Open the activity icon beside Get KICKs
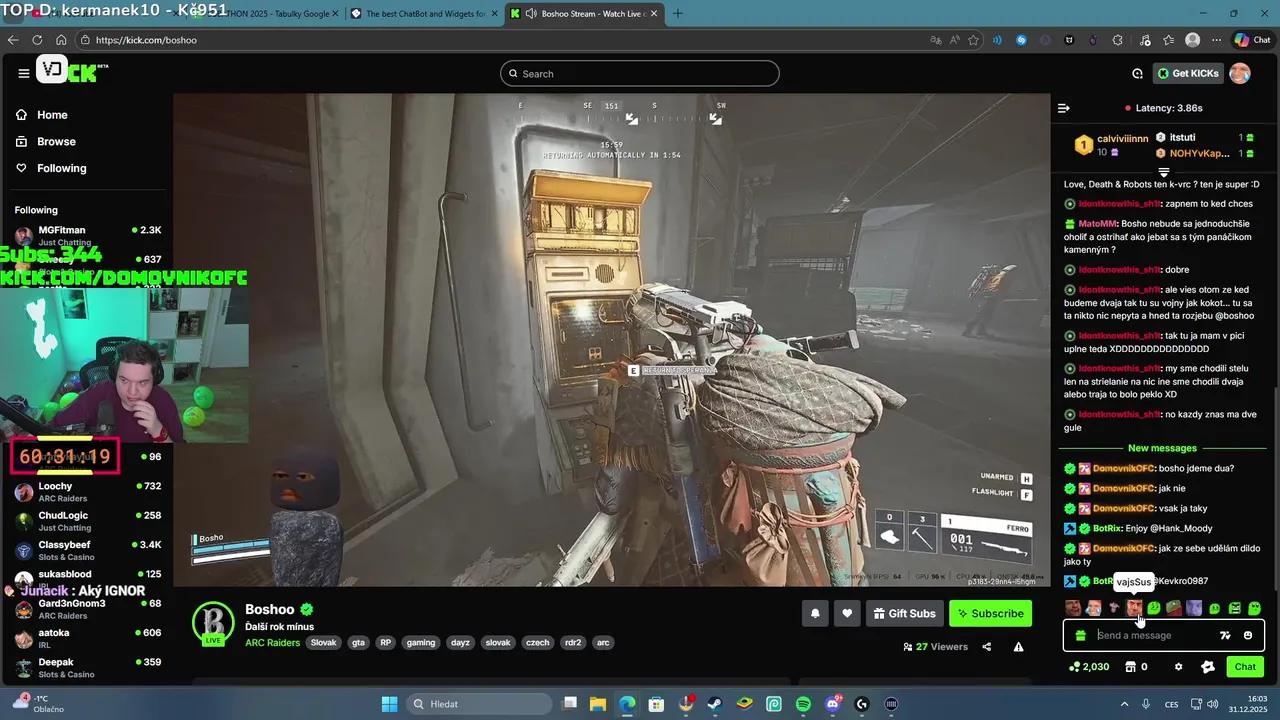Screen dimensions: 1280x720 [1137, 73]
